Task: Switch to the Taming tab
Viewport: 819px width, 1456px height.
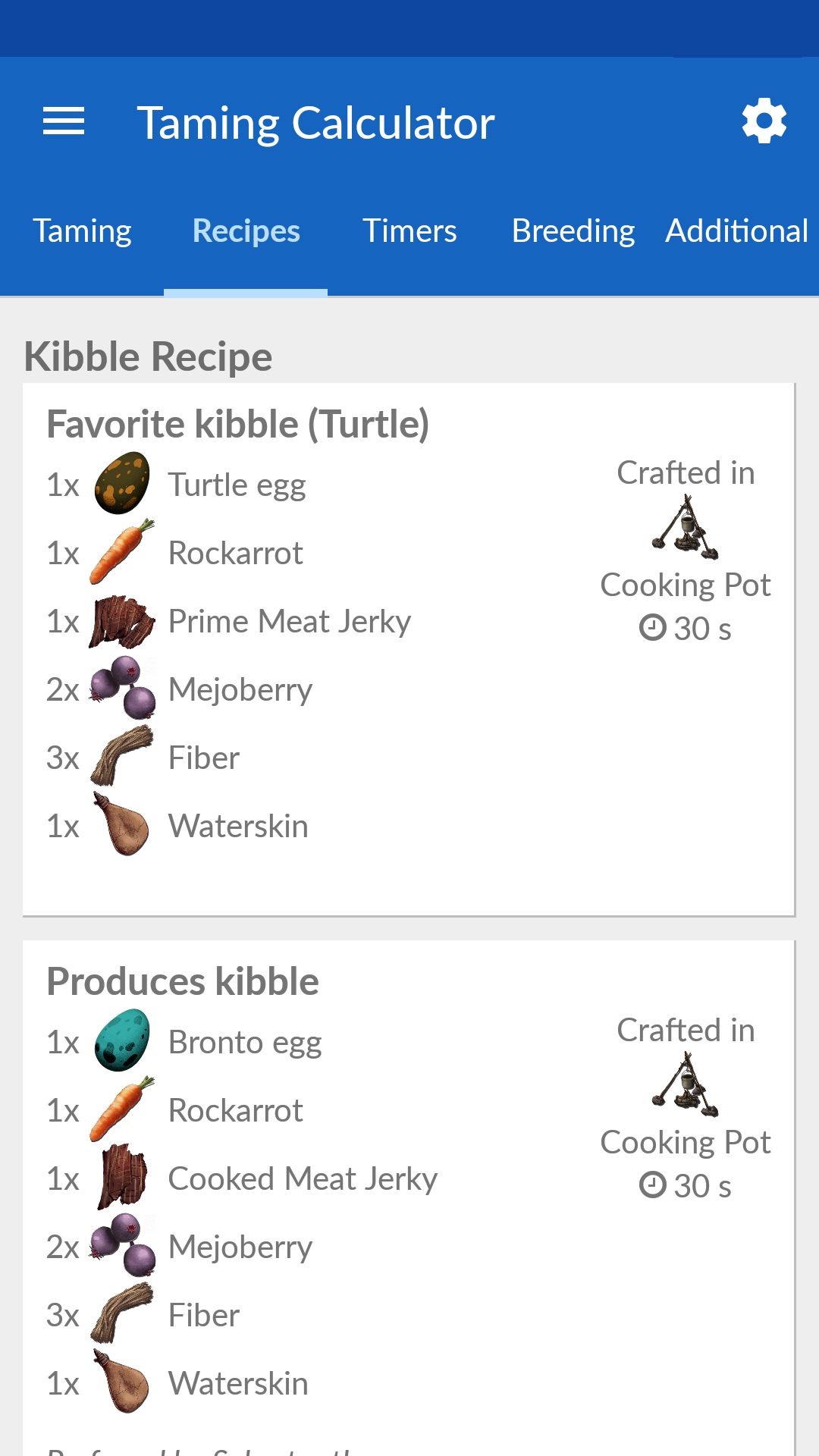Action: pyautogui.click(x=82, y=231)
